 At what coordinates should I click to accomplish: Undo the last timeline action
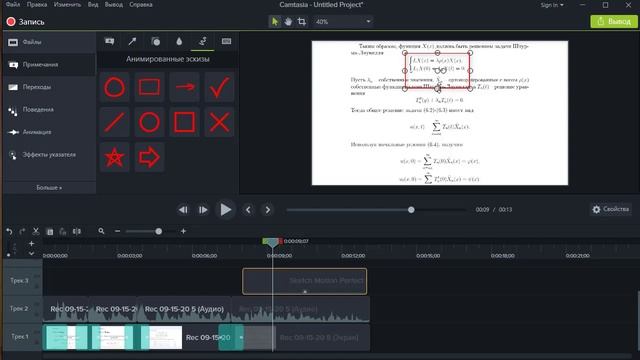(9, 231)
